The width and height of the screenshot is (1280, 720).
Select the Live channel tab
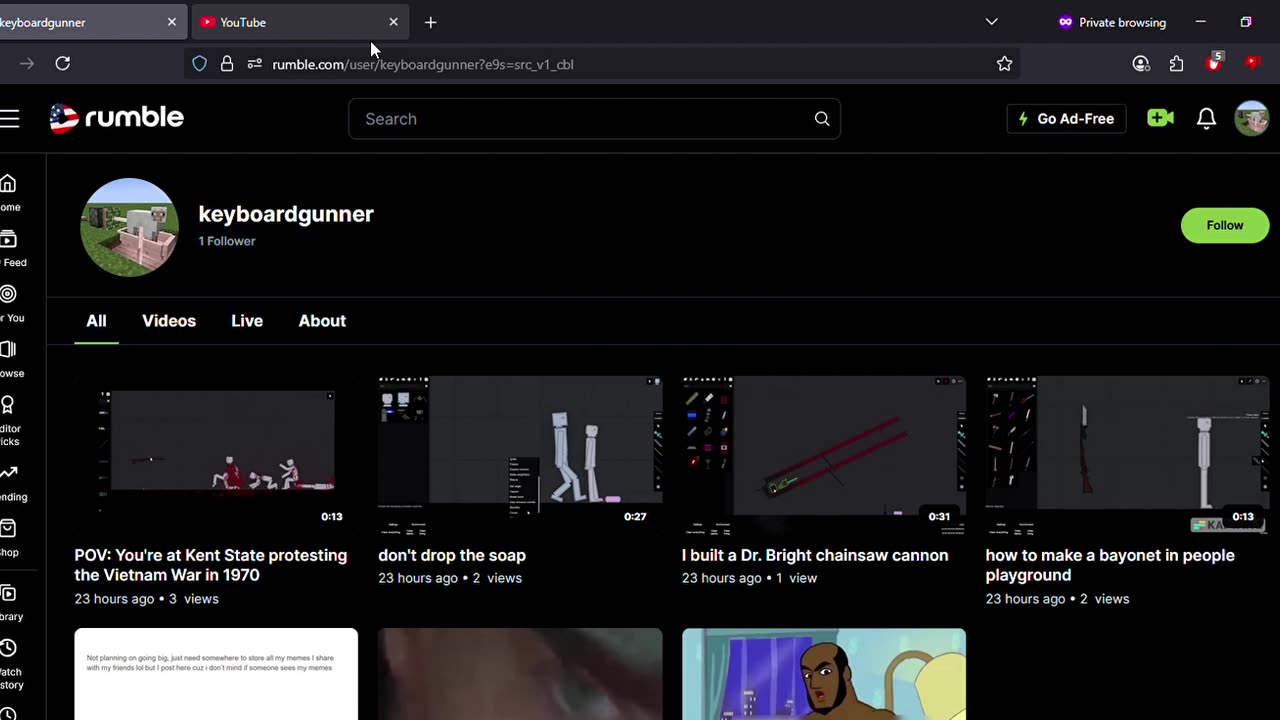pos(247,321)
